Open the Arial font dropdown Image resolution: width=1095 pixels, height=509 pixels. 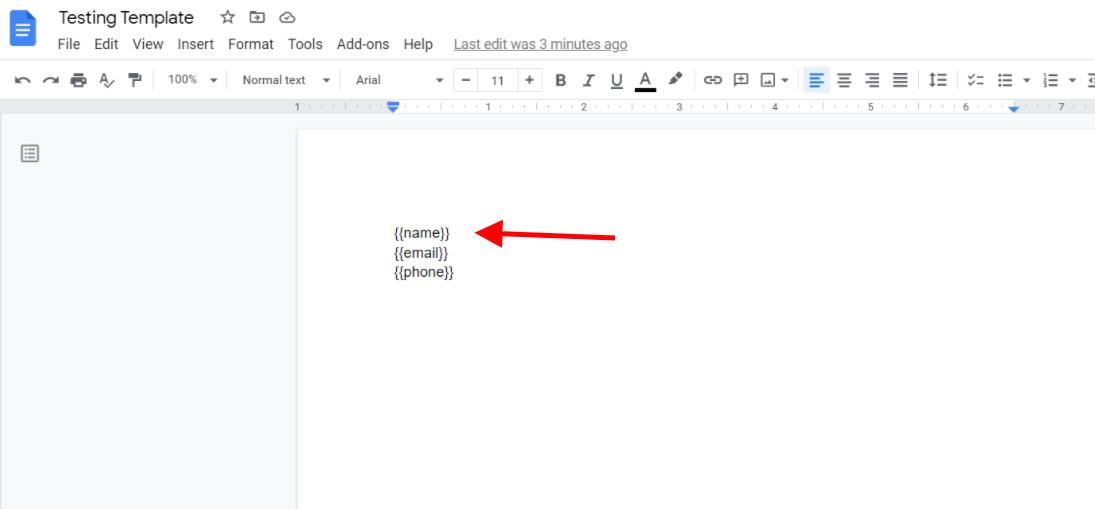click(399, 80)
